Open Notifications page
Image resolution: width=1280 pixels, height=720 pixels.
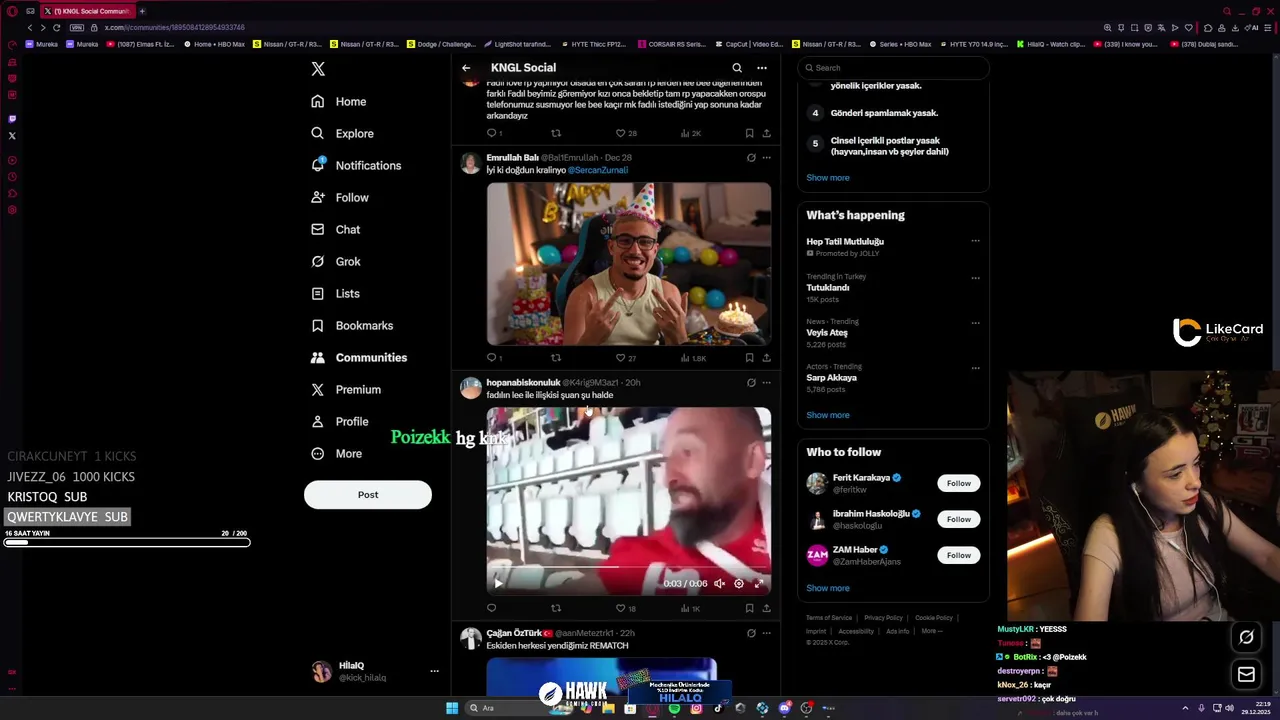[356, 165]
